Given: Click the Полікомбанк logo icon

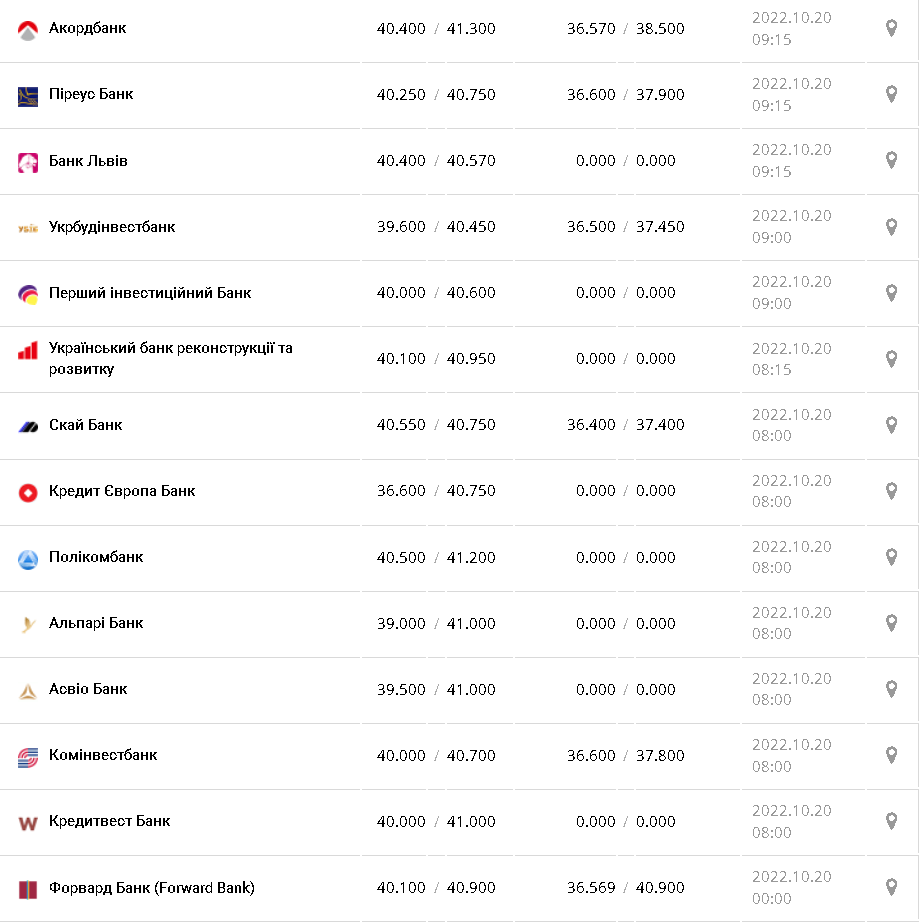Looking at the screenshot, I should tap(28, 558).
